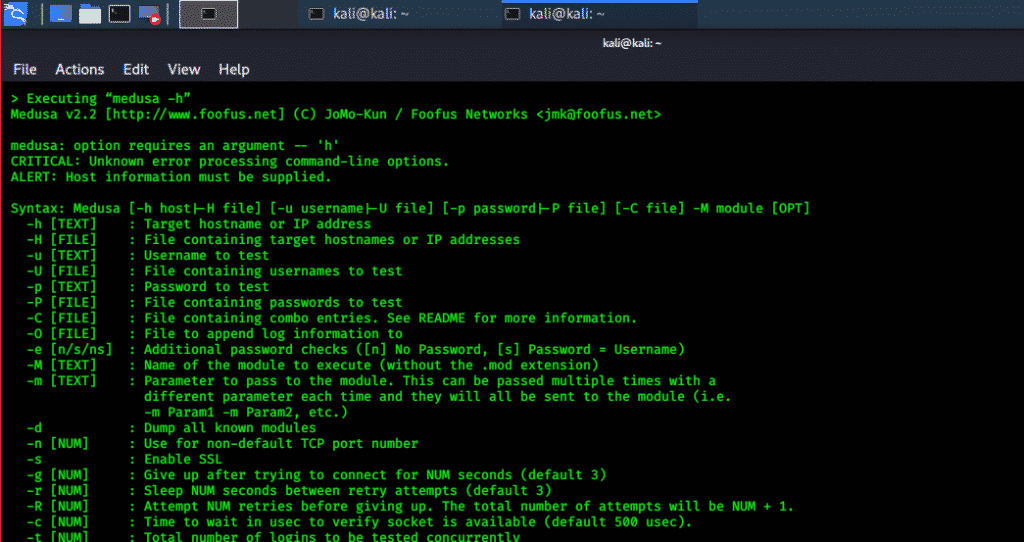Click 'Time to wait in usec' line

coord(418,522)
